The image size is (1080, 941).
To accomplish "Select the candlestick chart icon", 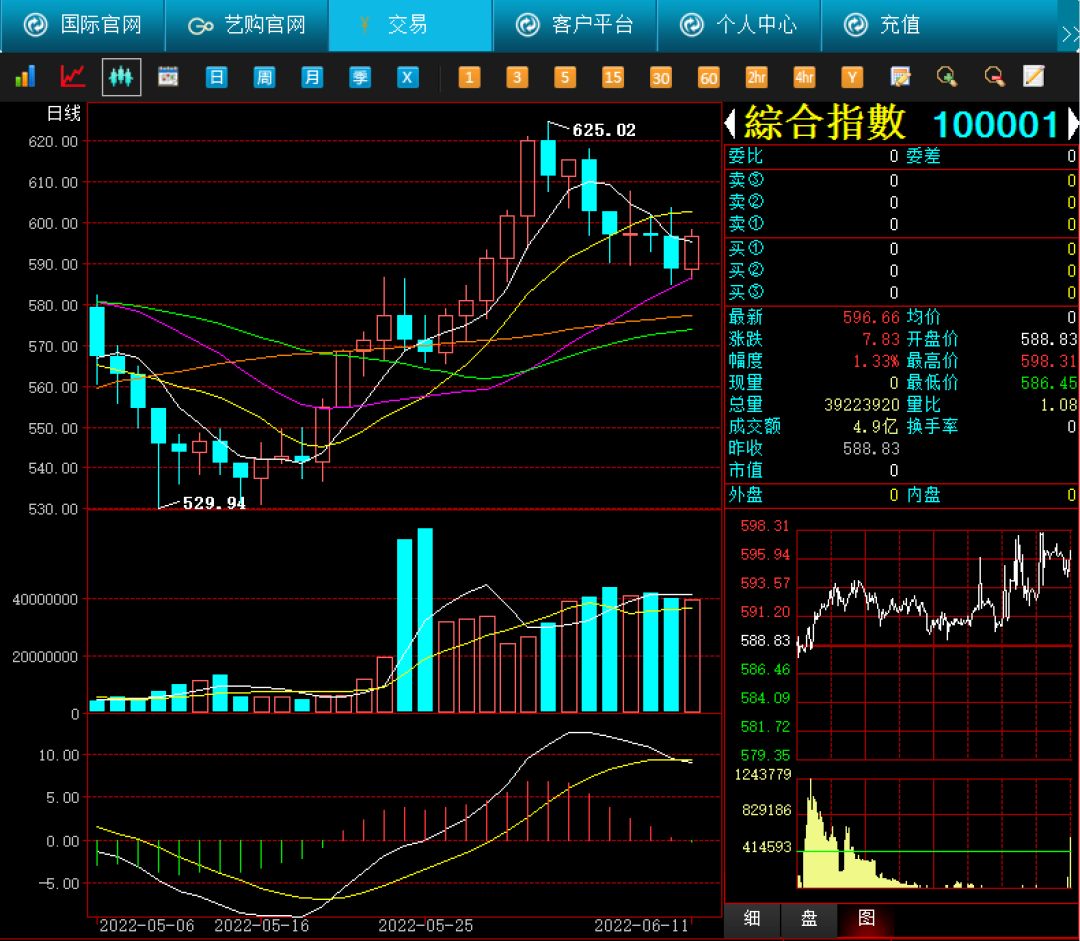I will pyautogui.click(x=121, y=76).
